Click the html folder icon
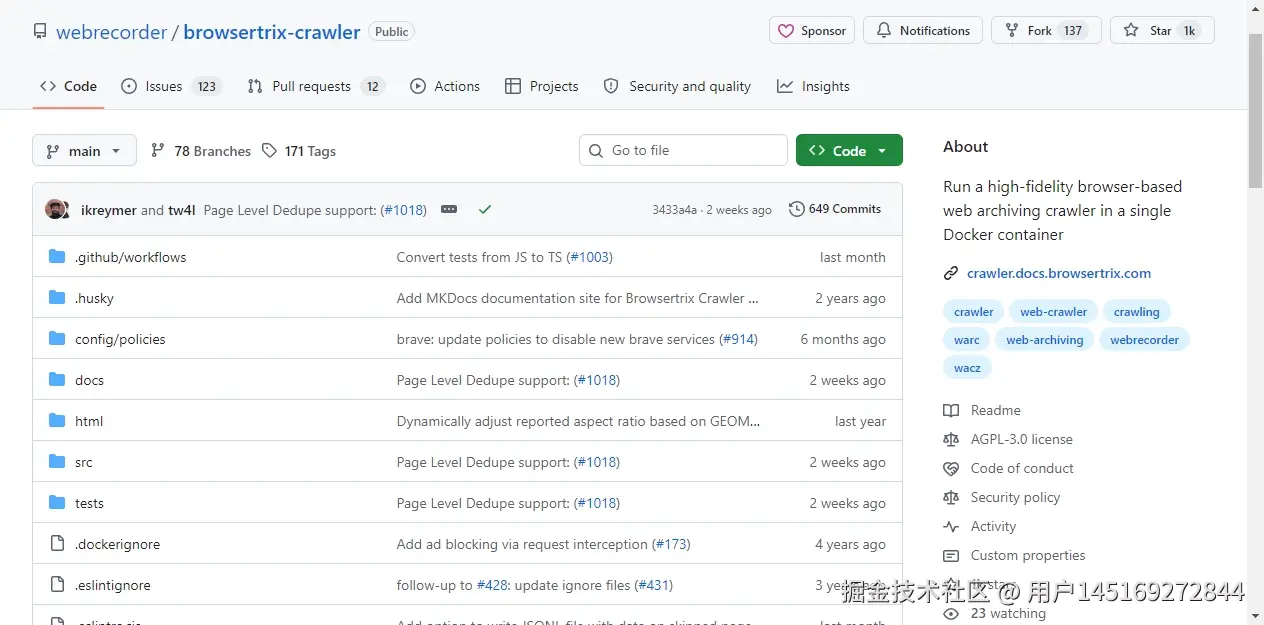Image resolution: width=1264 pixels, height=625 pixels. tap(57, 421)
